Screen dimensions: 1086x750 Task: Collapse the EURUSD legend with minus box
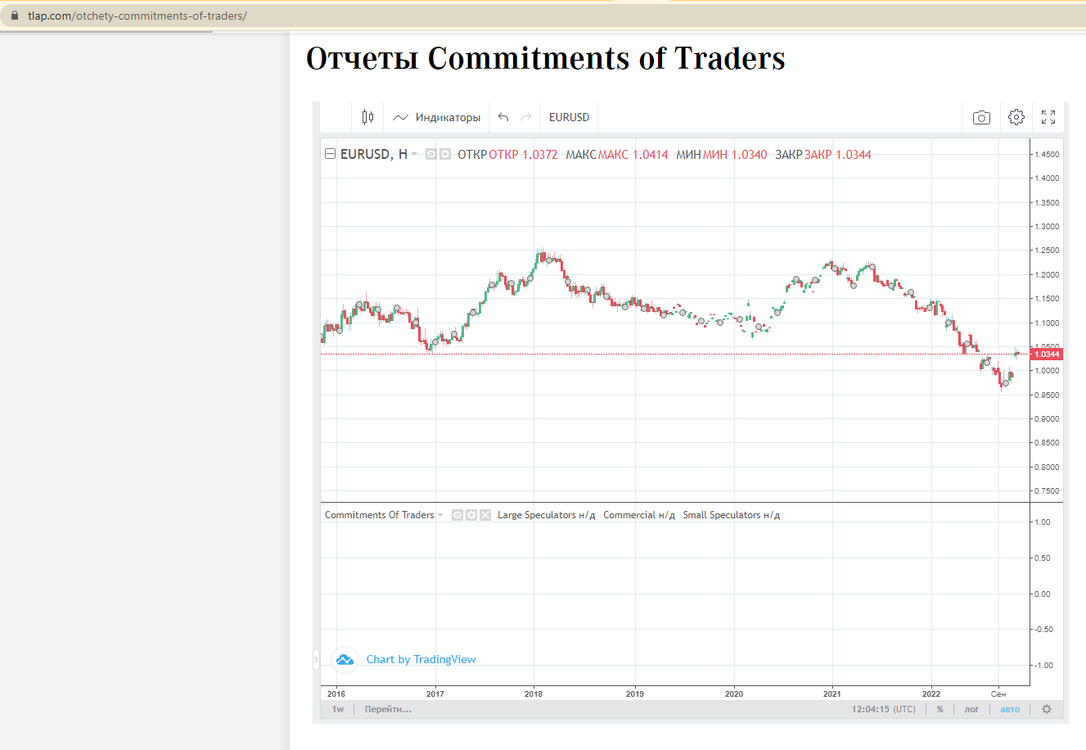[x=330, y=154]
